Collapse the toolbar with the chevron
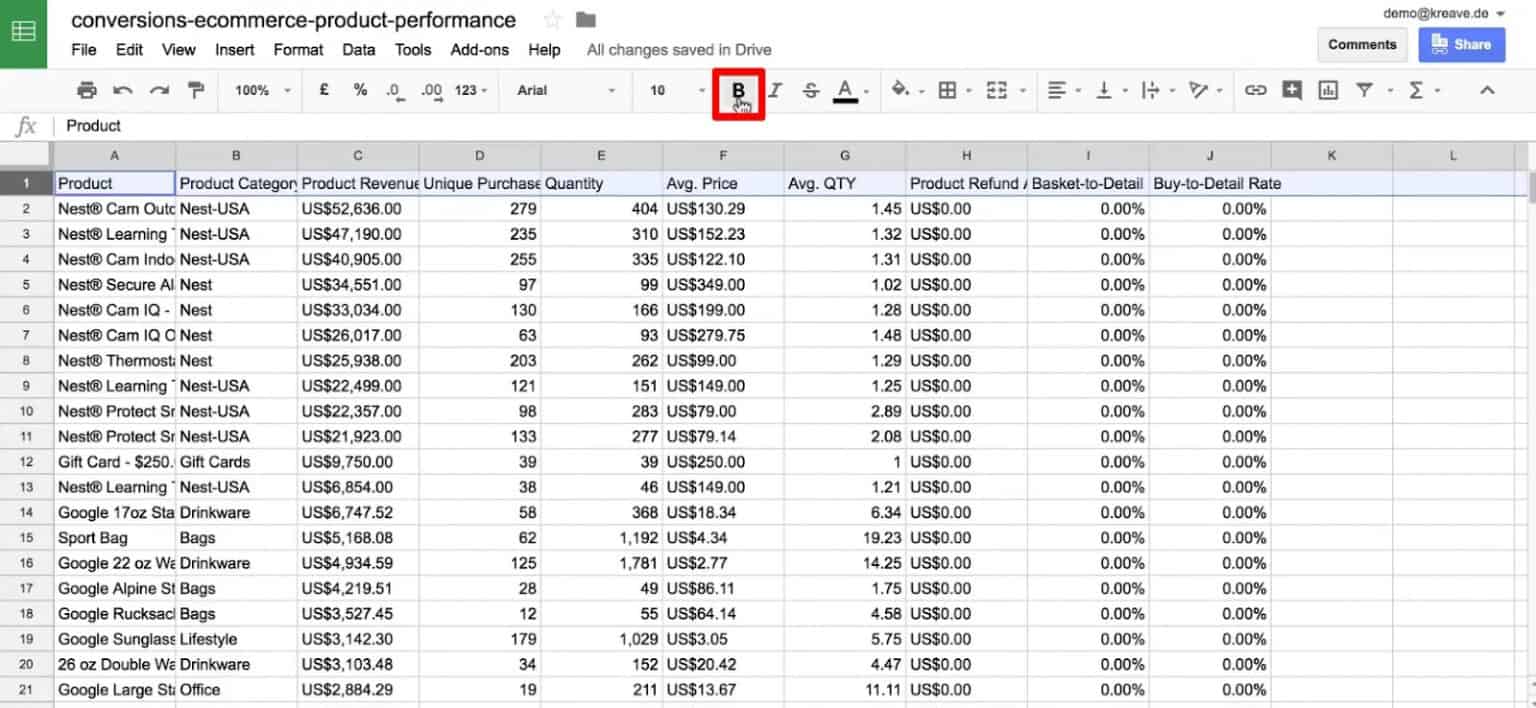Image resolution: width=1536 pixels, height=708 pixels. pos(1488,90)
